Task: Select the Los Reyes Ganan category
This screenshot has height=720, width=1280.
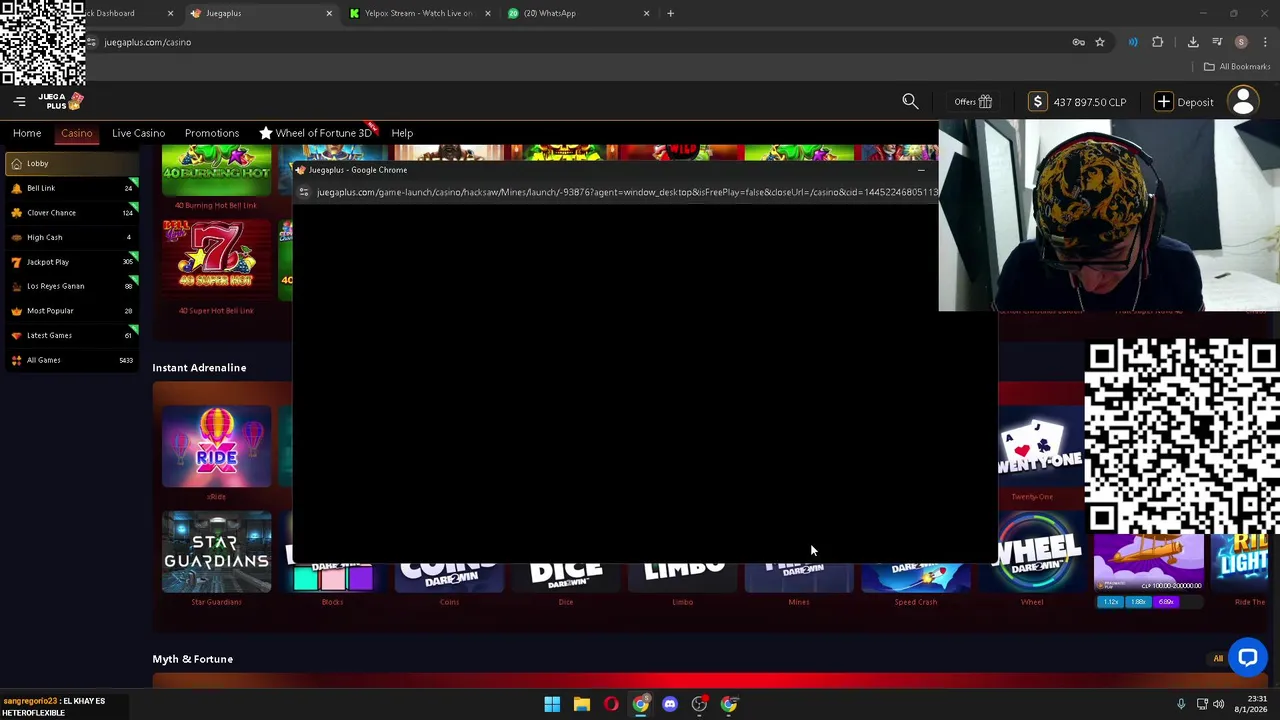Action: click(72, 286)
